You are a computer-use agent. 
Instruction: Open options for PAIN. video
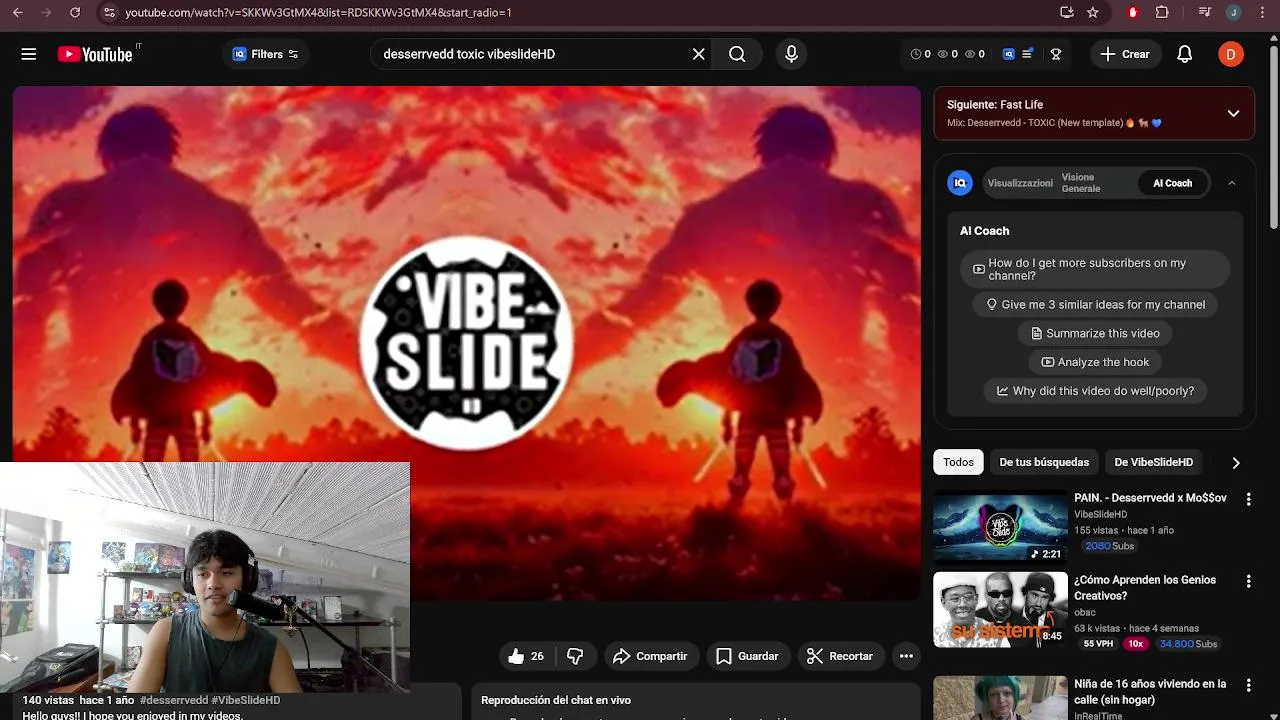pos(1248,499)
